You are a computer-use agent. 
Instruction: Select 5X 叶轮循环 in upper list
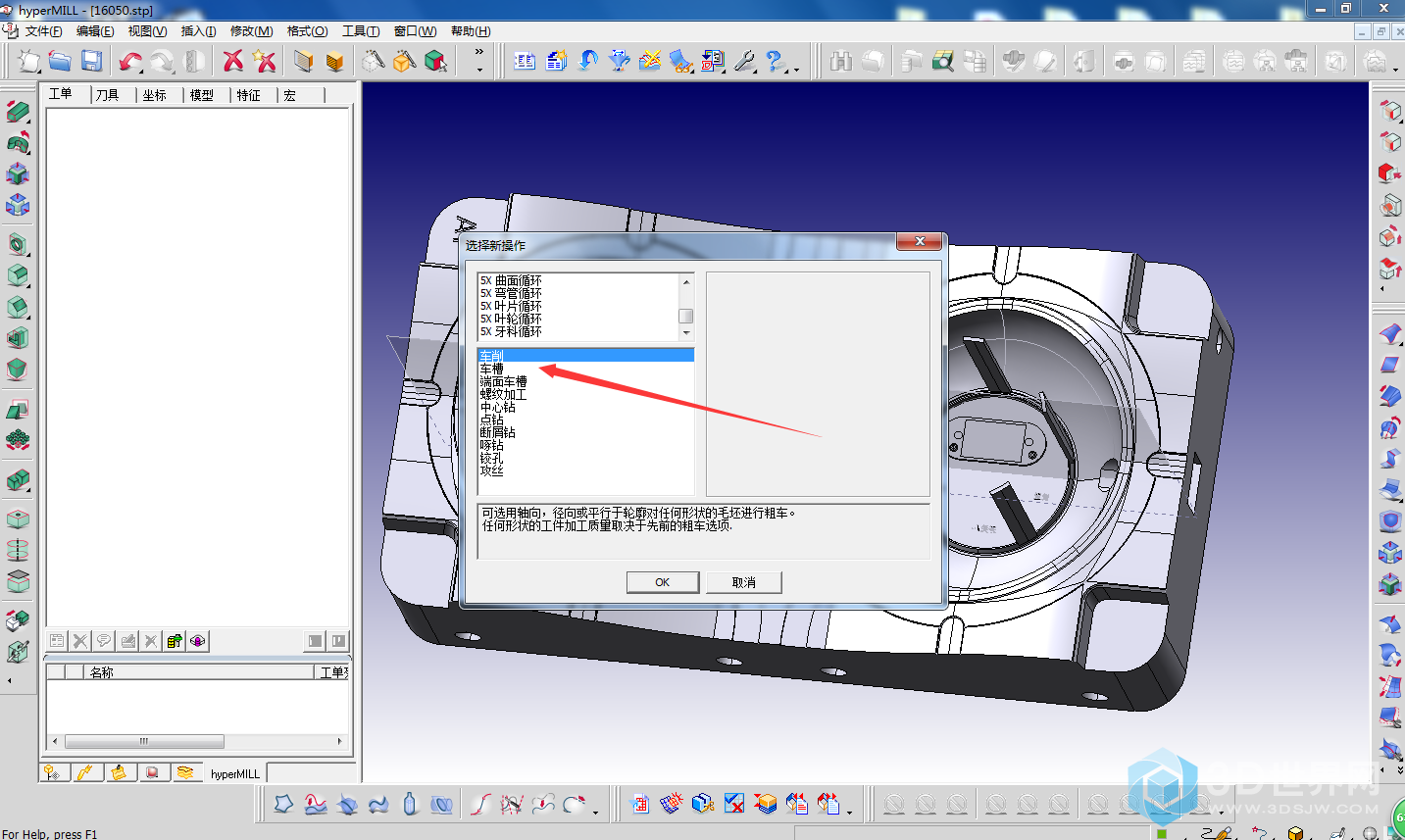(511, 319)
